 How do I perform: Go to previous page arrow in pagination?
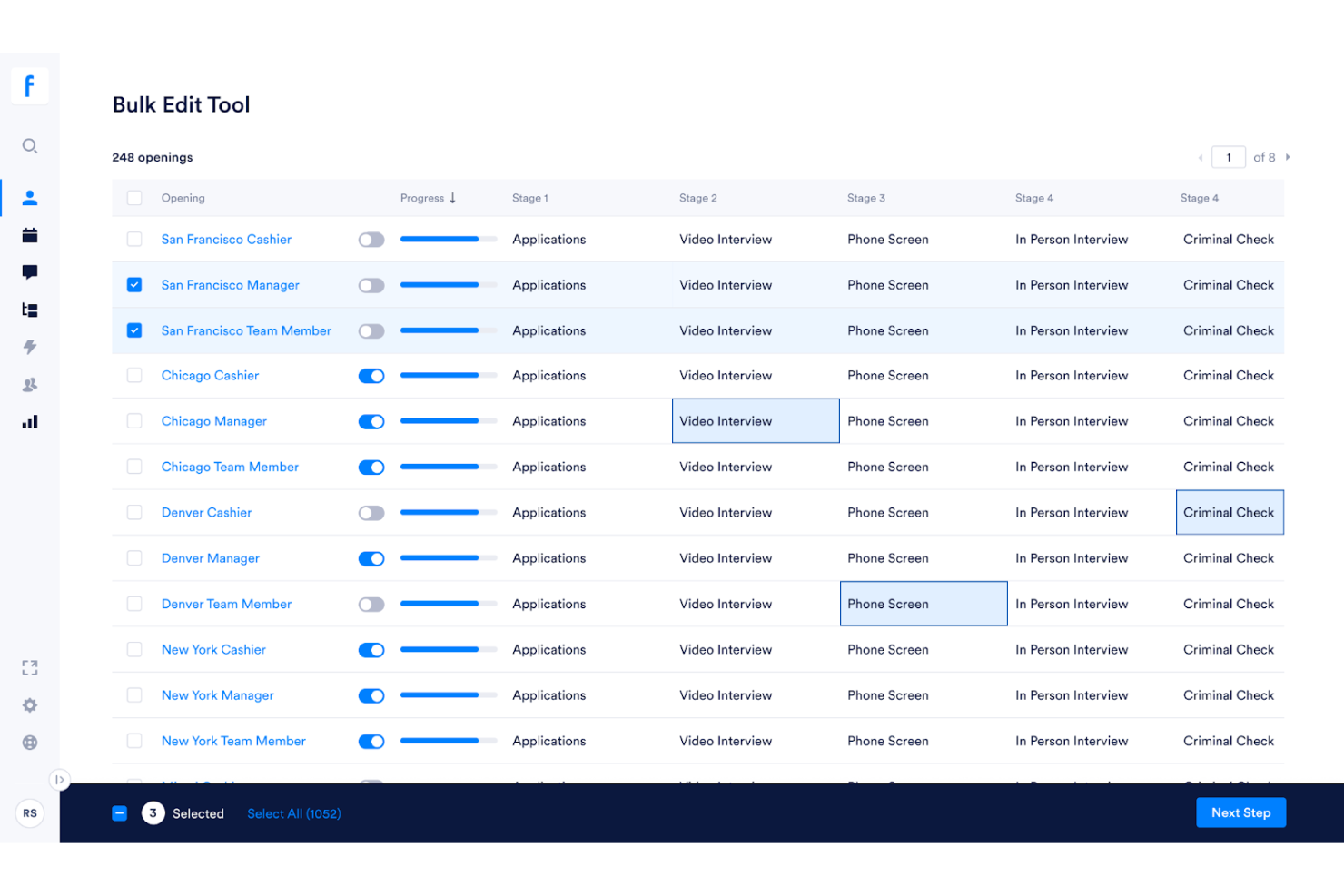coord(1201,158)
